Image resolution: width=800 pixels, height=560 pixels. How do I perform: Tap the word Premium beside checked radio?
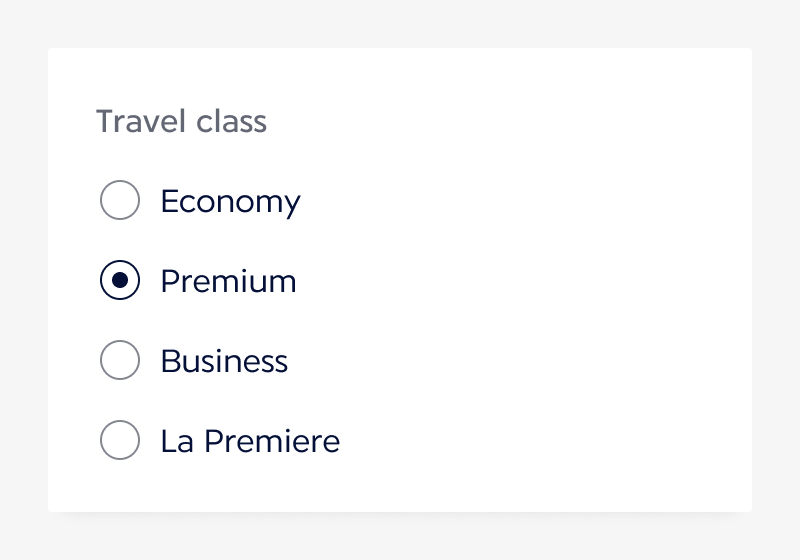click(228, 282)
